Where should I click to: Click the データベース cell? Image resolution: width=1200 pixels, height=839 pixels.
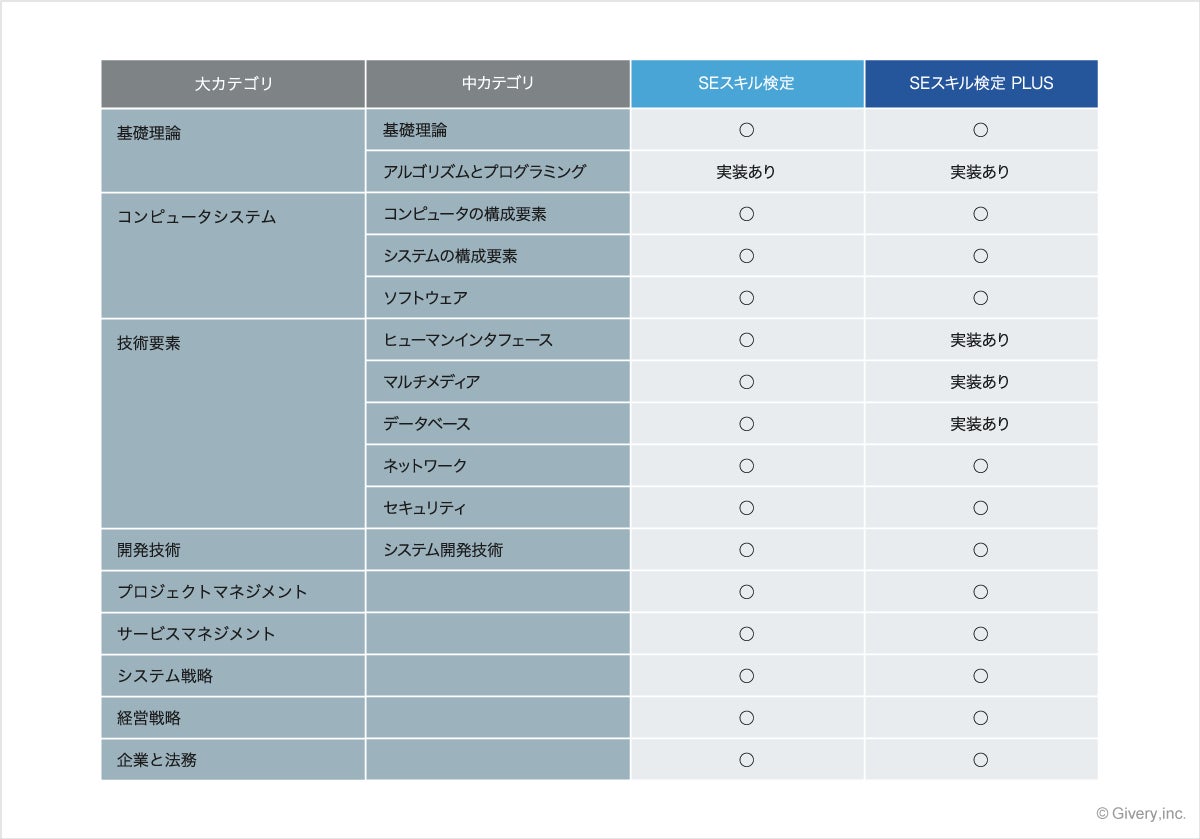click(x=498, y=424)
